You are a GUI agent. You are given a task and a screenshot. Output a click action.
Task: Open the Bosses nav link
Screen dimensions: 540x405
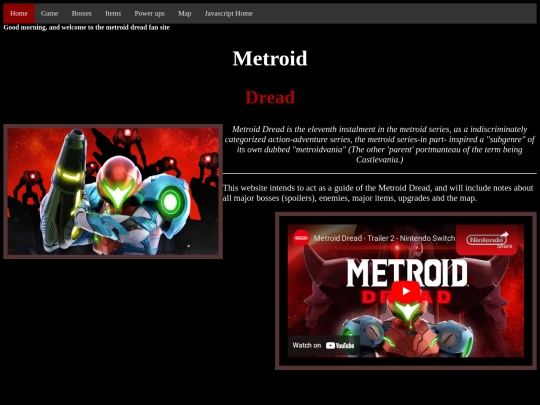[82, 13]
